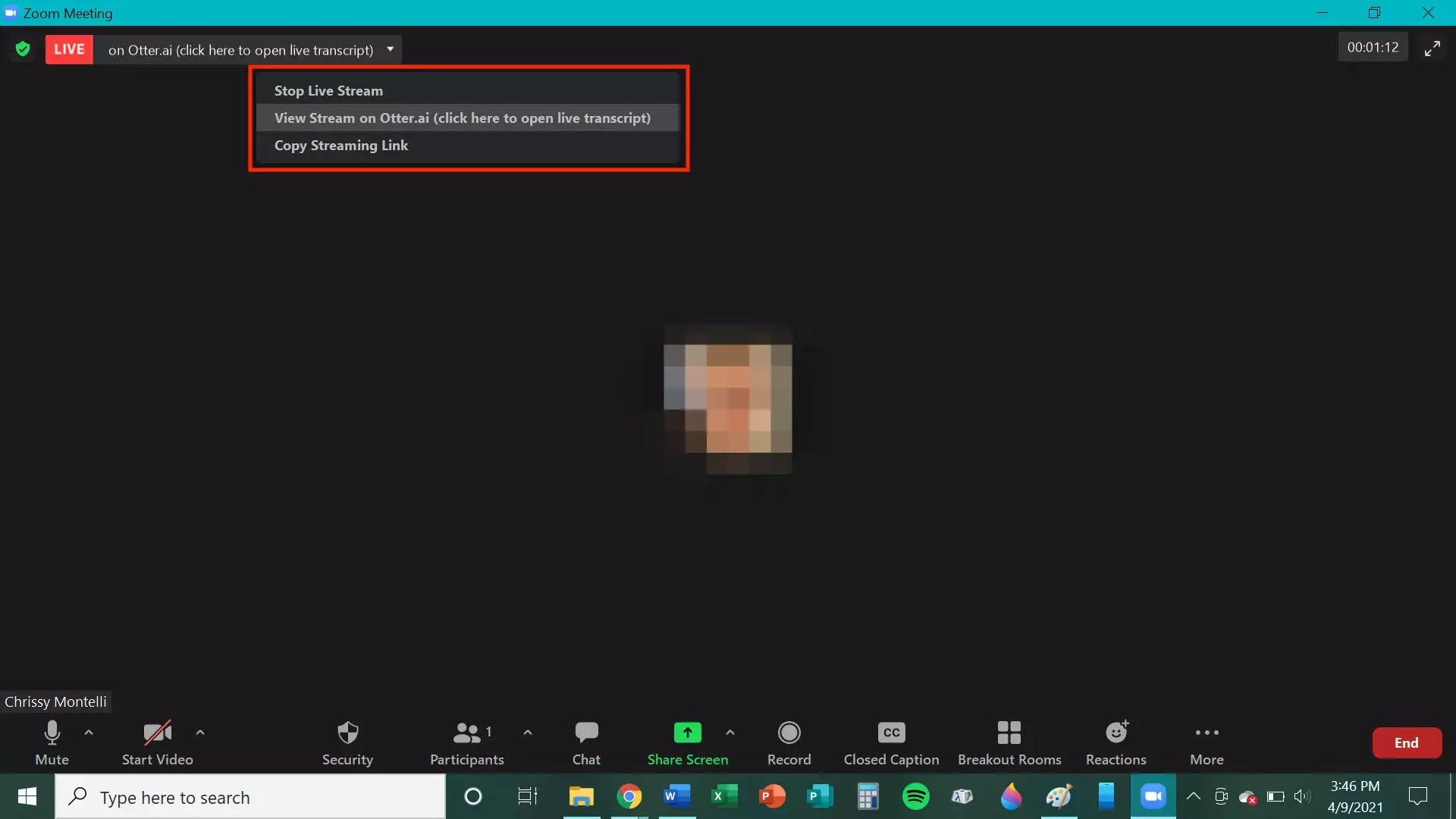Open the Chat panel
The height and width of the screenshot is (819, 1456).
(586, 743)
